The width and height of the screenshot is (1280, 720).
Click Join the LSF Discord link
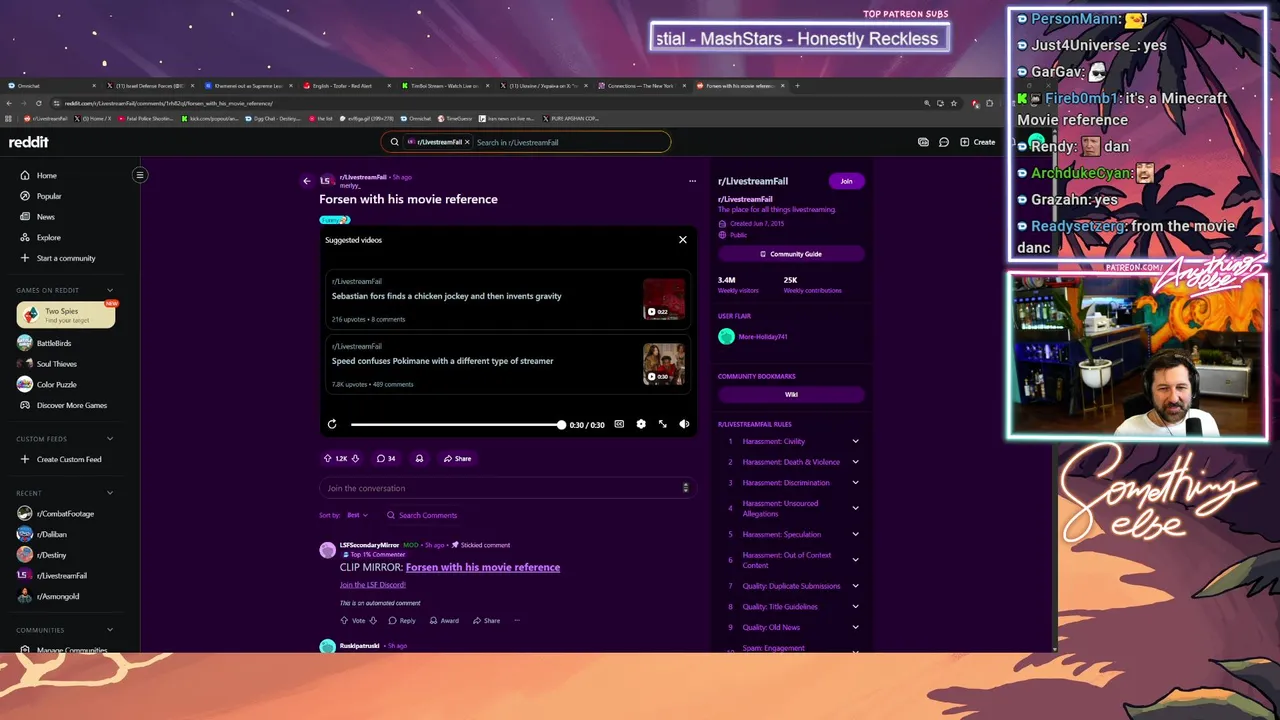click(x=373, y=585)
